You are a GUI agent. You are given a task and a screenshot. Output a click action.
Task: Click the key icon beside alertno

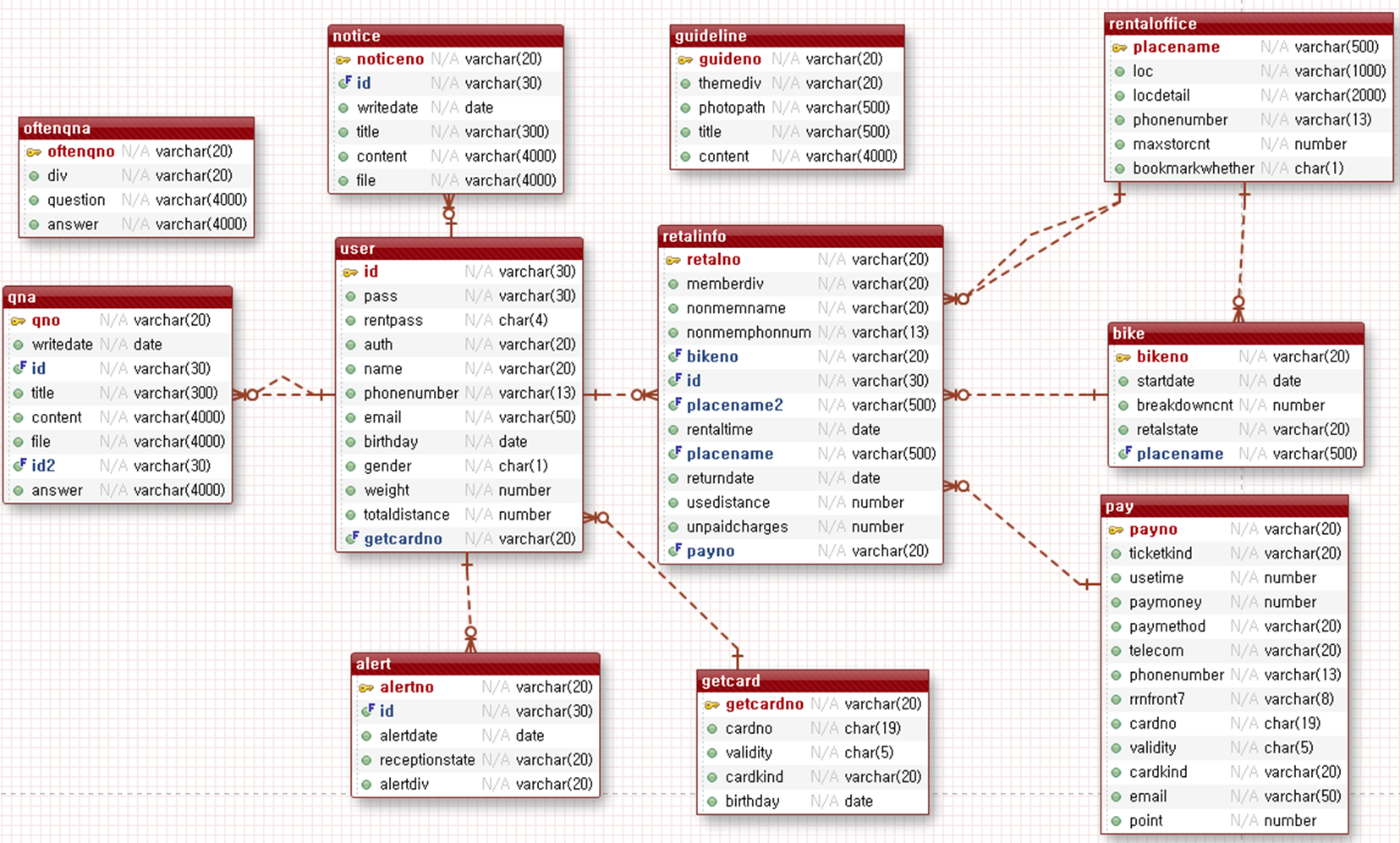tap(366, 688)
